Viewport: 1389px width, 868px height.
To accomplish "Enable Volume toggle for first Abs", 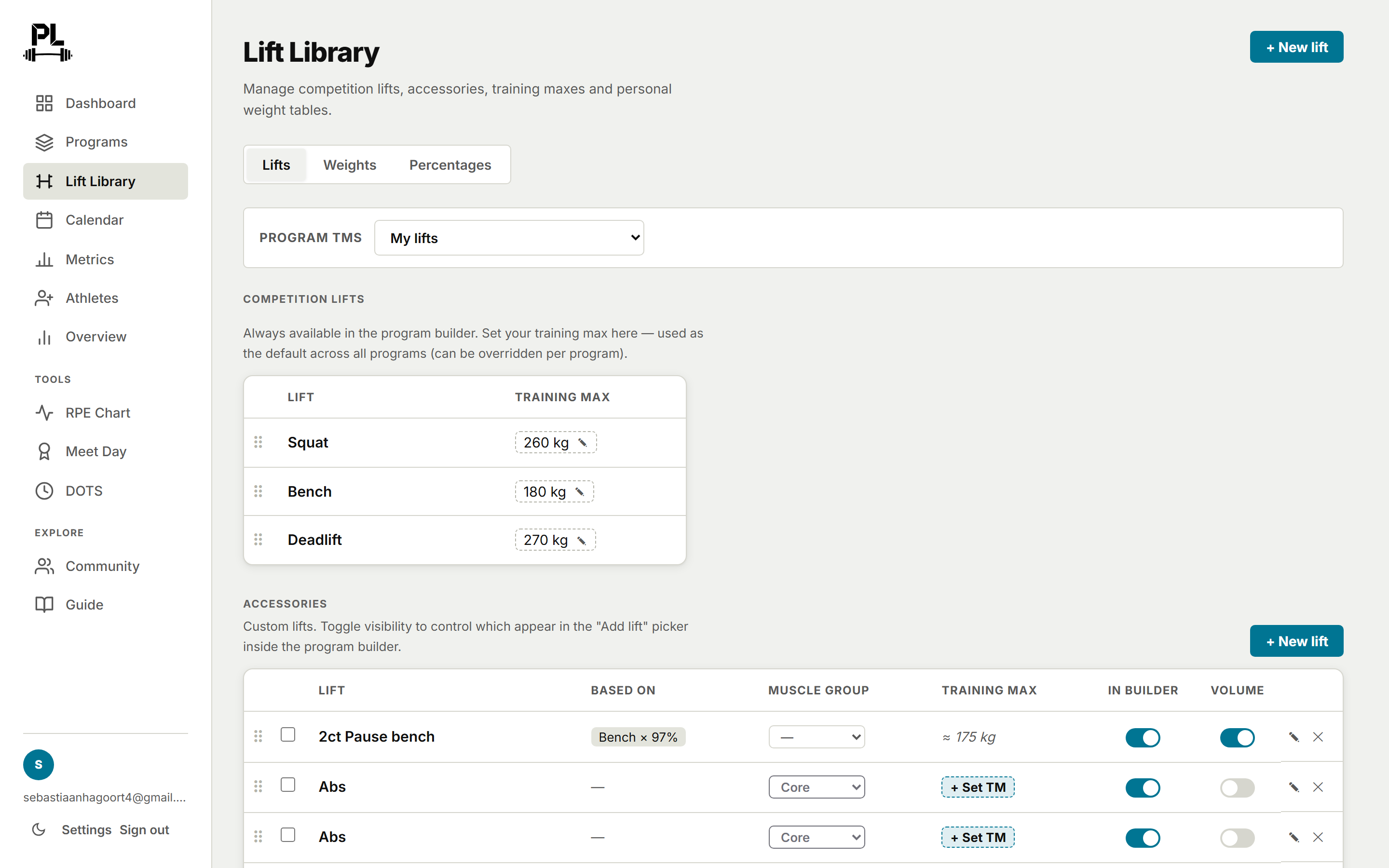I will point(1237,787).
